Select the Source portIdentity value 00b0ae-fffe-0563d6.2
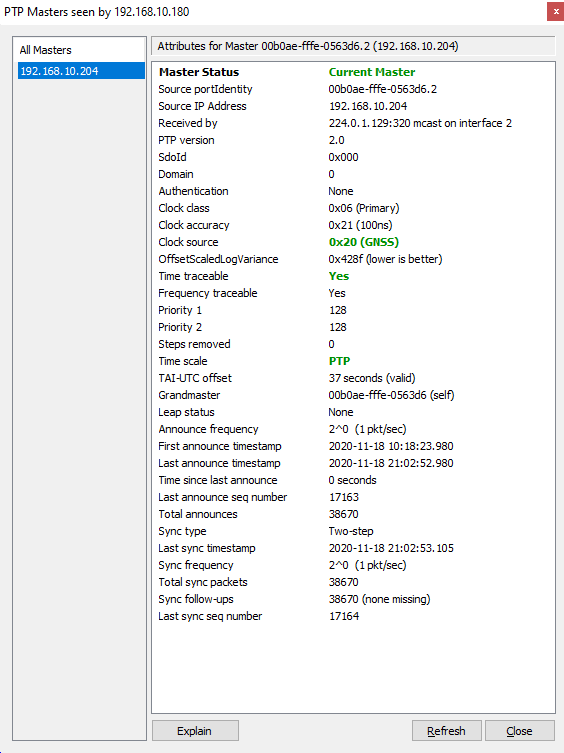 [x=382, y=89]
